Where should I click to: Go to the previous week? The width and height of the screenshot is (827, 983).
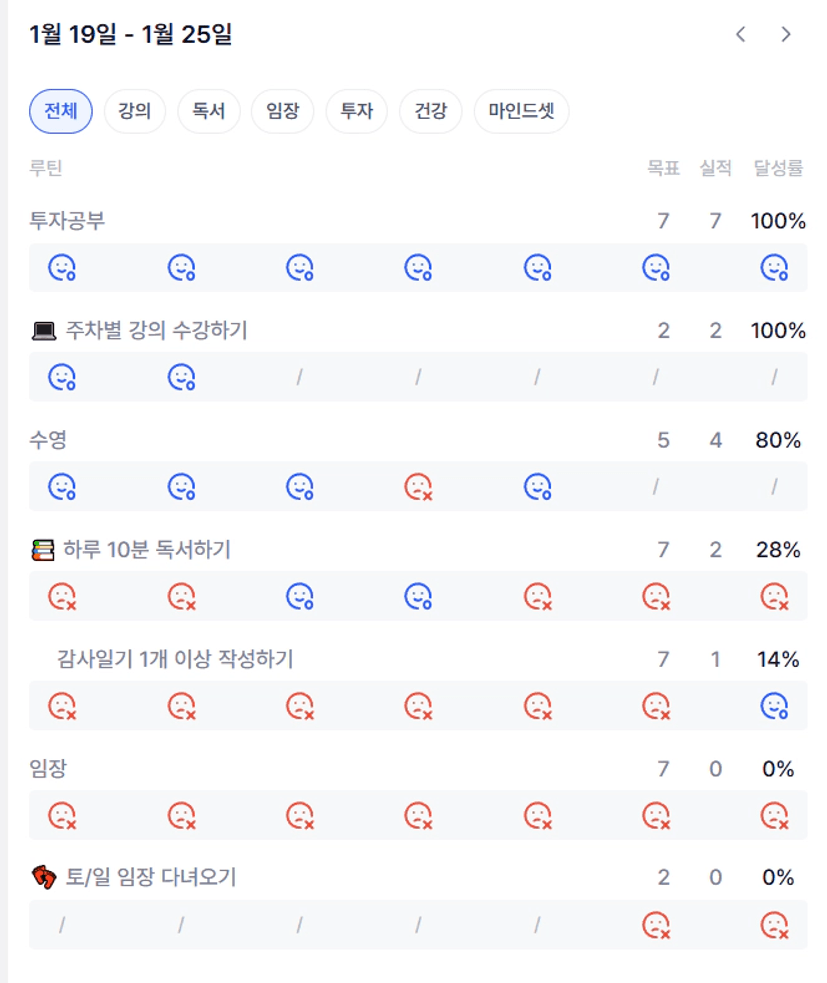pyautogui.click(x=741, y=35)
